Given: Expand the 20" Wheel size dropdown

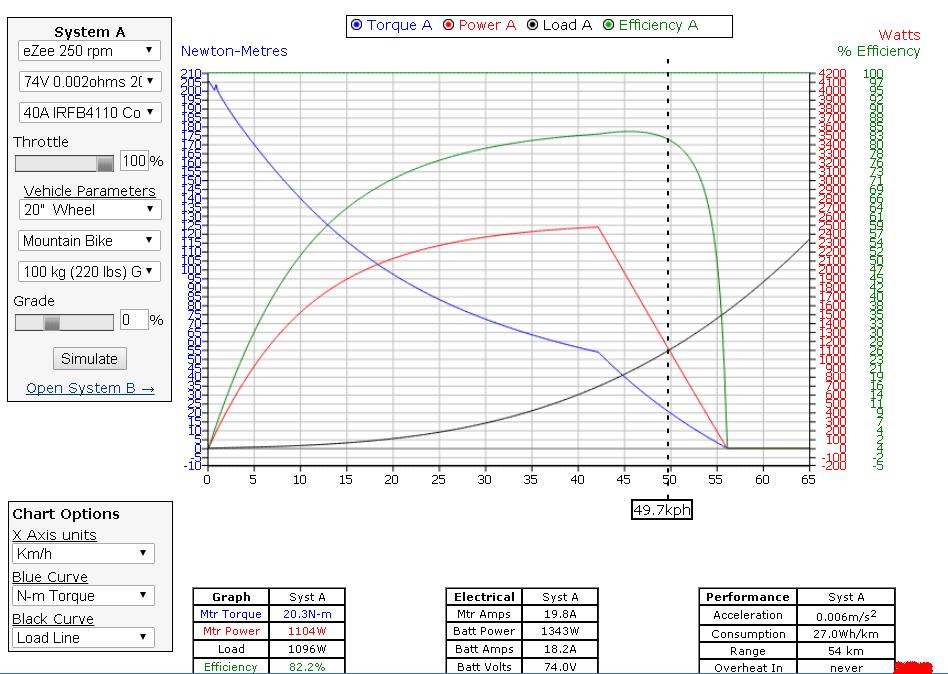Looking at the screenshot, I should point(89,210).
